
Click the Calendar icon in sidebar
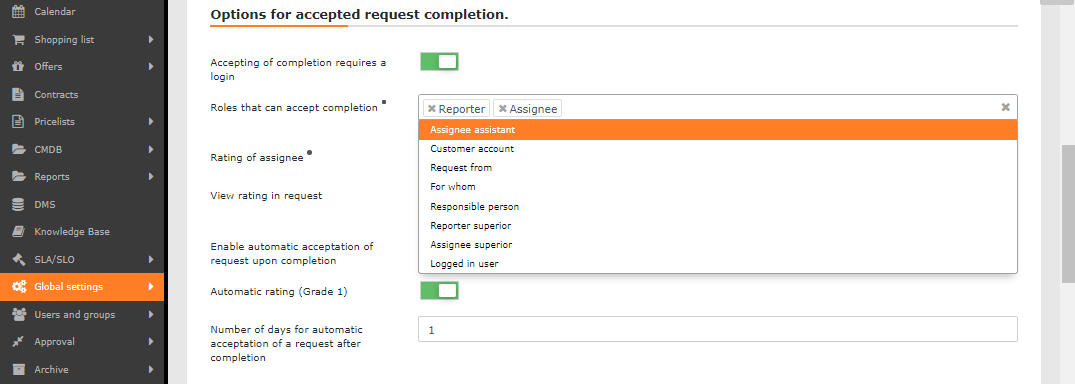point(19,12)
